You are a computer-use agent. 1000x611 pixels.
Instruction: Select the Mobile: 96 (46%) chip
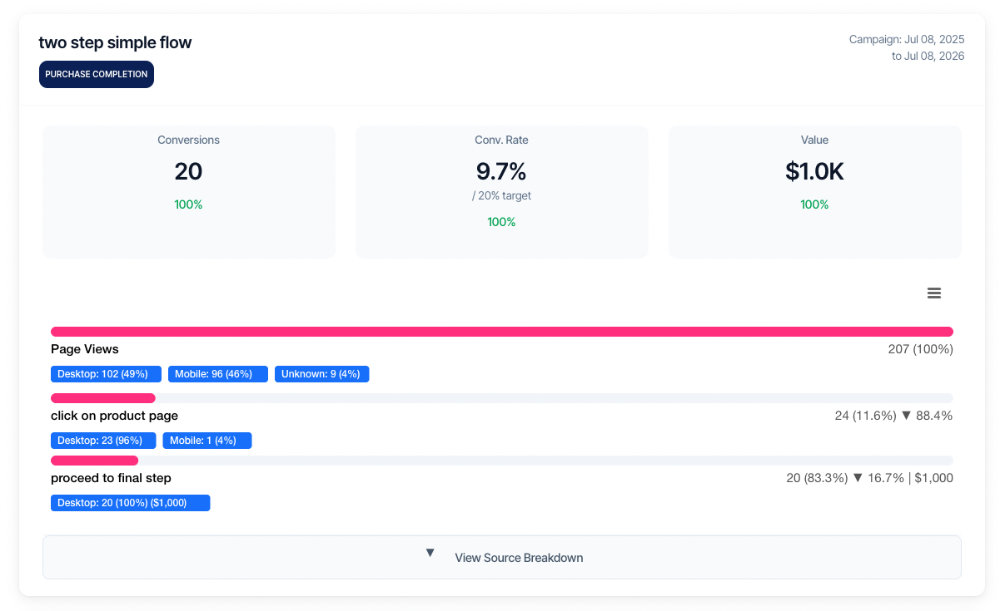[x=217, y=374]
